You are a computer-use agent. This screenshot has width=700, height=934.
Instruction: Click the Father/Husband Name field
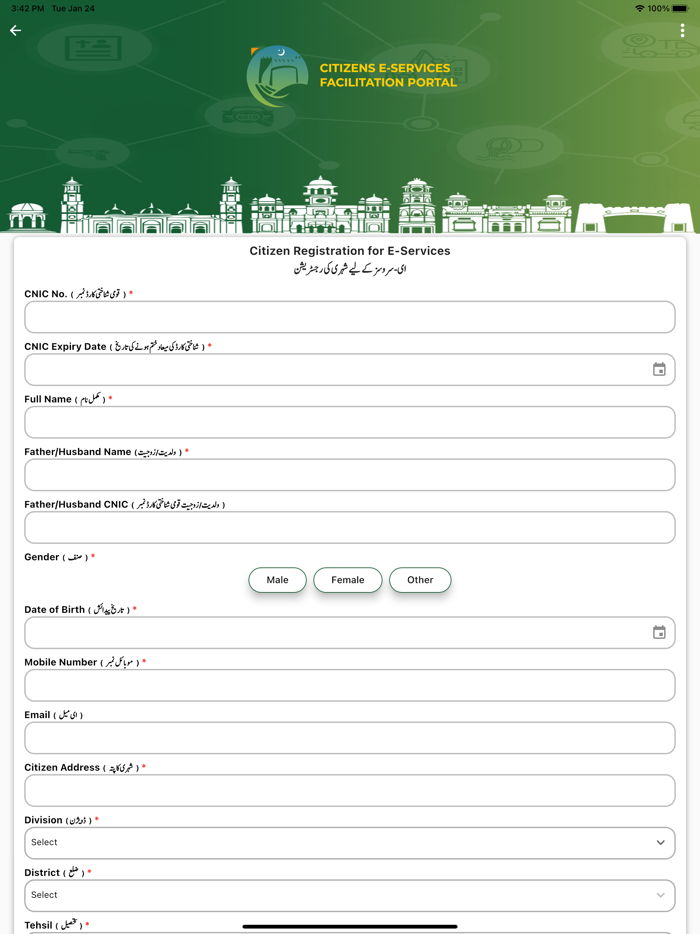[350, 475]
